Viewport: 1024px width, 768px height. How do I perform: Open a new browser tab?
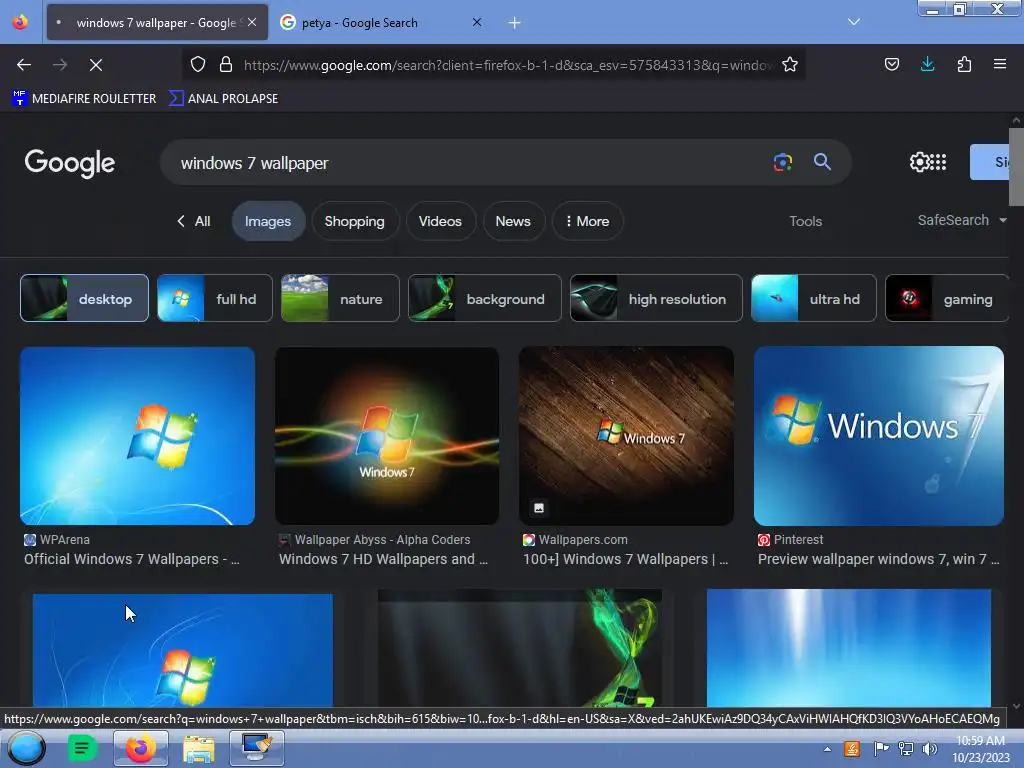pos(515,23)
